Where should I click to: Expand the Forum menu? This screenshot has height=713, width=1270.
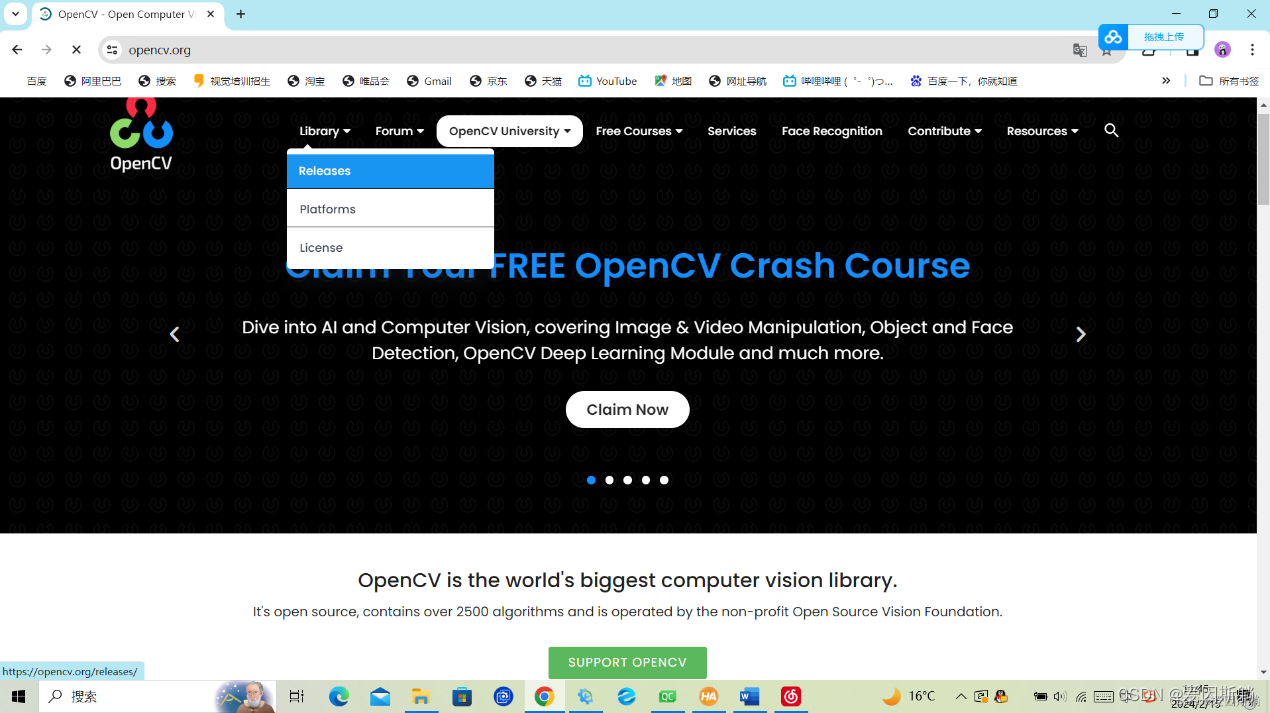point(399,131)
